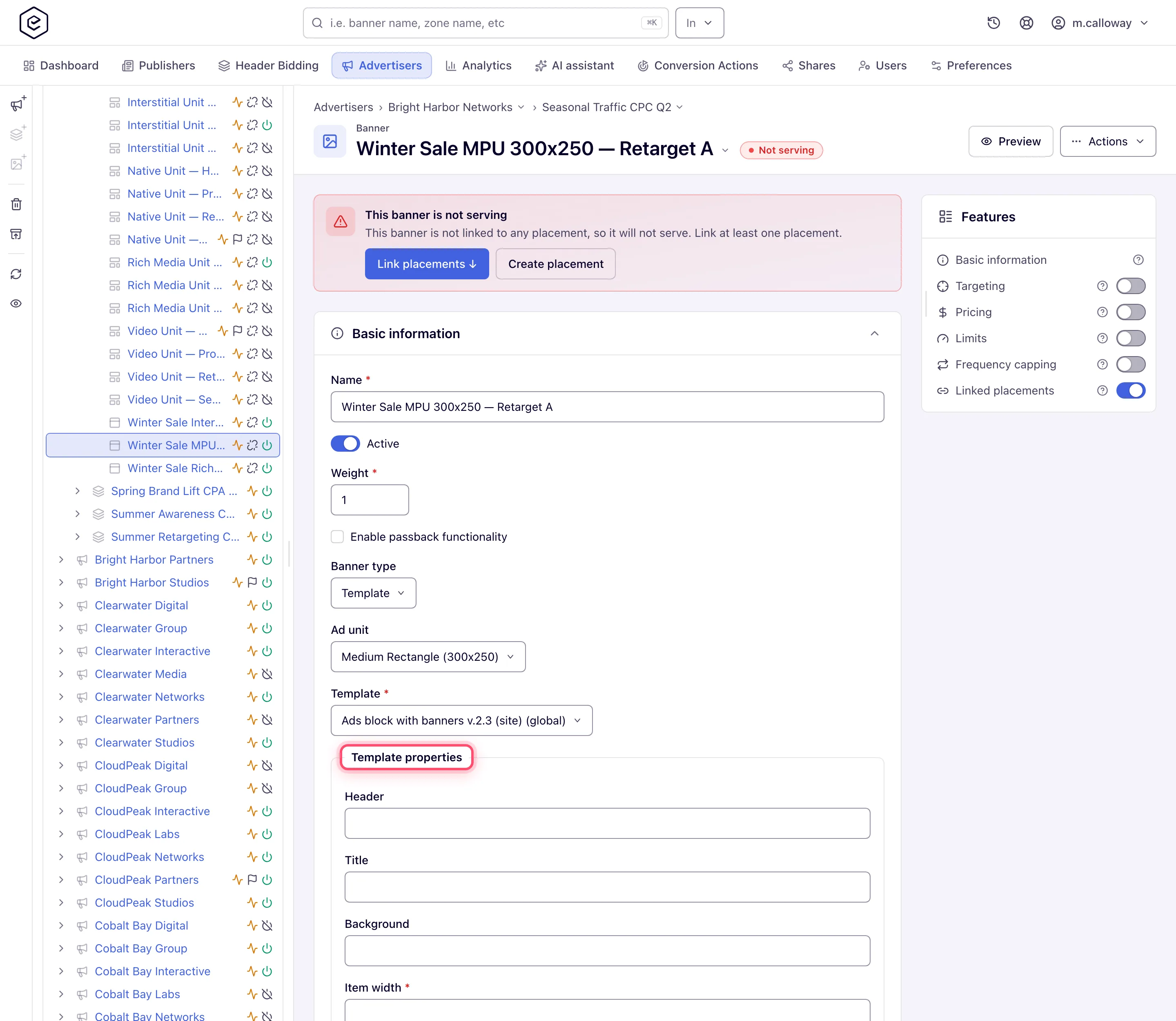Go to the Publishers tab
This screenshot has width=1176, height=1021.
point(158,65)
